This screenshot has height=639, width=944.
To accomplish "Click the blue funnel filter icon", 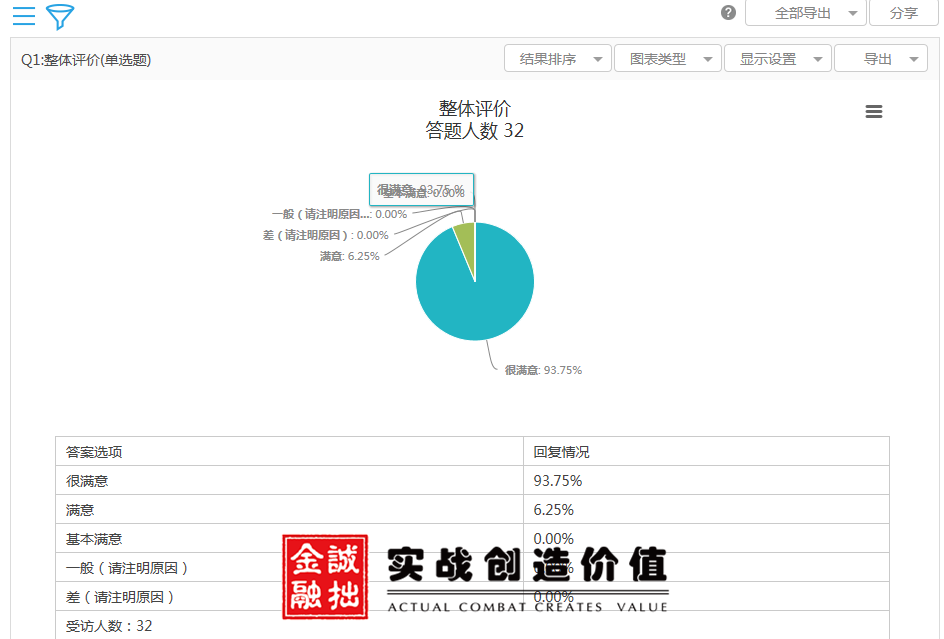I will tap(60, 16).
